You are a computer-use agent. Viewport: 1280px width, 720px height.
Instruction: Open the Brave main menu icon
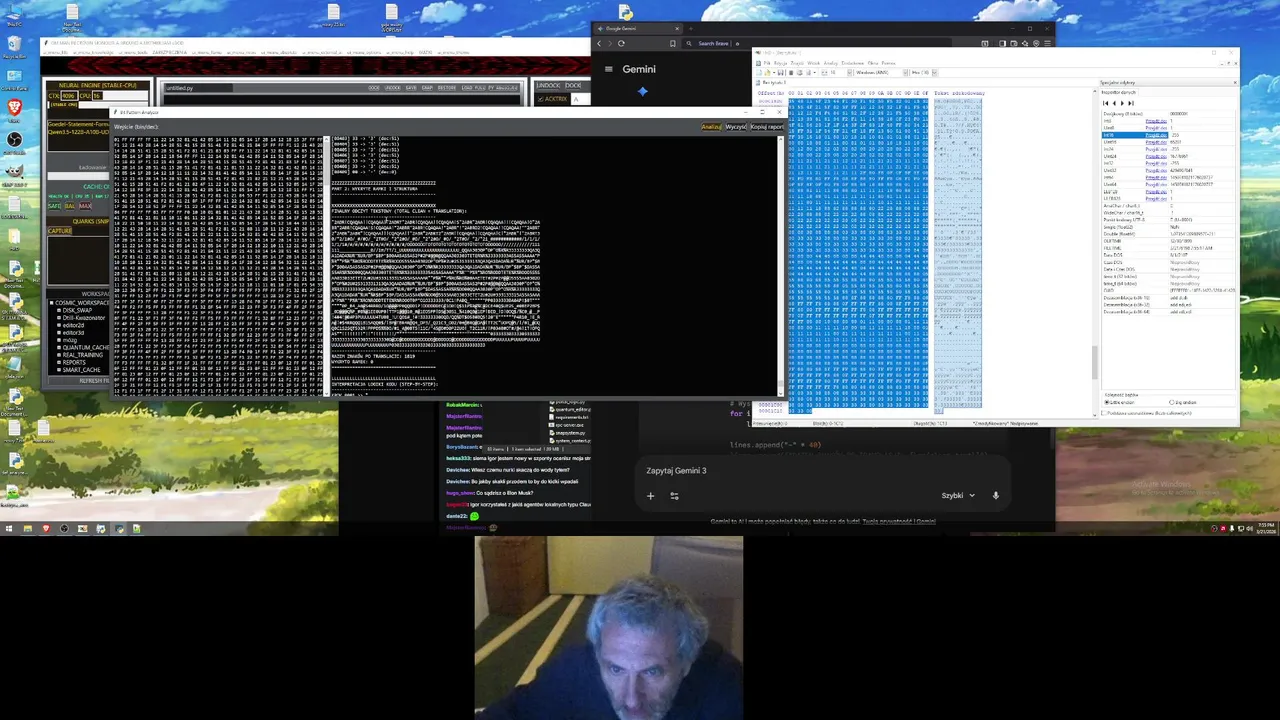(1047, 43)
